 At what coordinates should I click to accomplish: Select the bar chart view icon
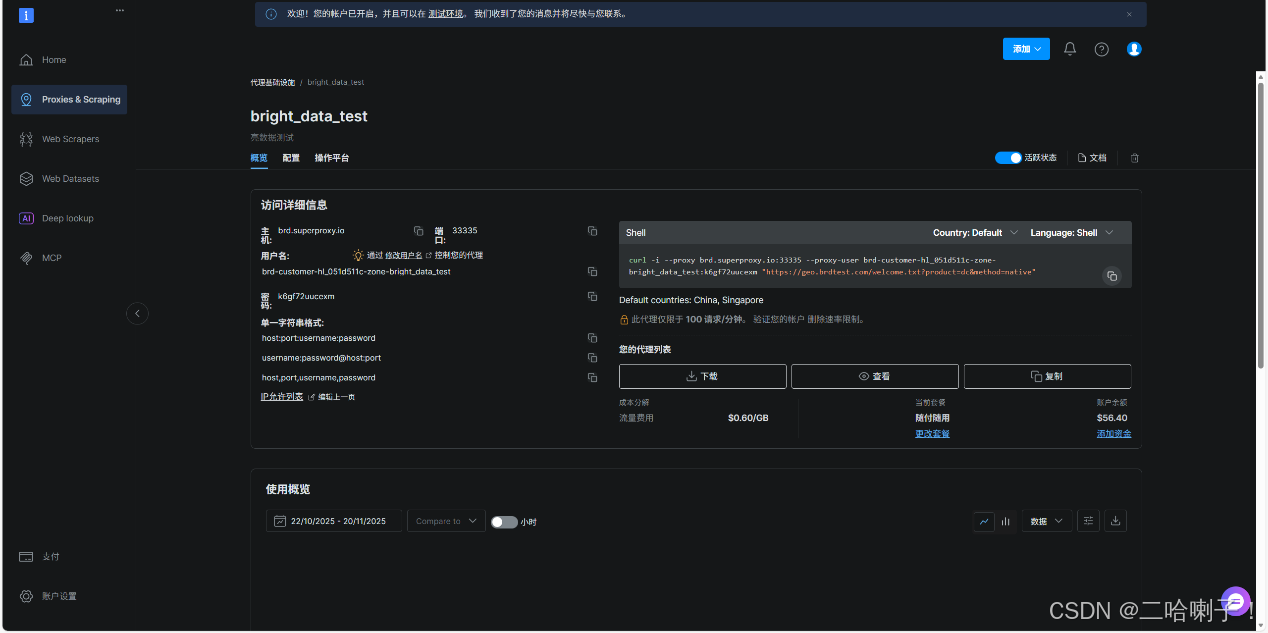pos(1005,521)
